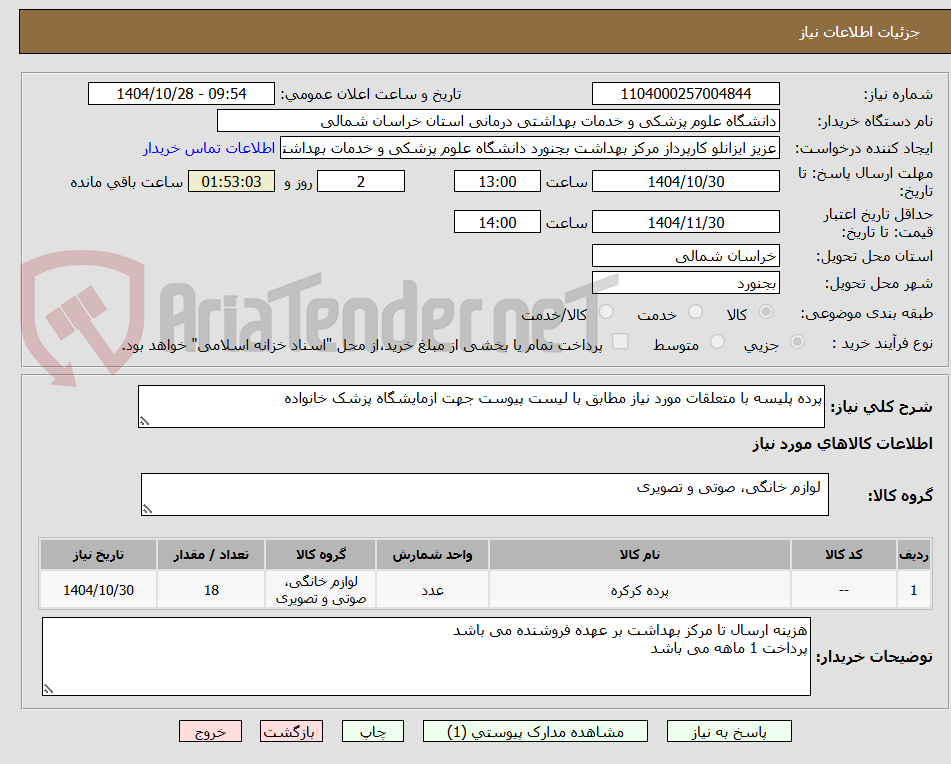This screenshot has height=764, width=951.
Task: Click the کد کالا column header
Action: click(844, 555)
